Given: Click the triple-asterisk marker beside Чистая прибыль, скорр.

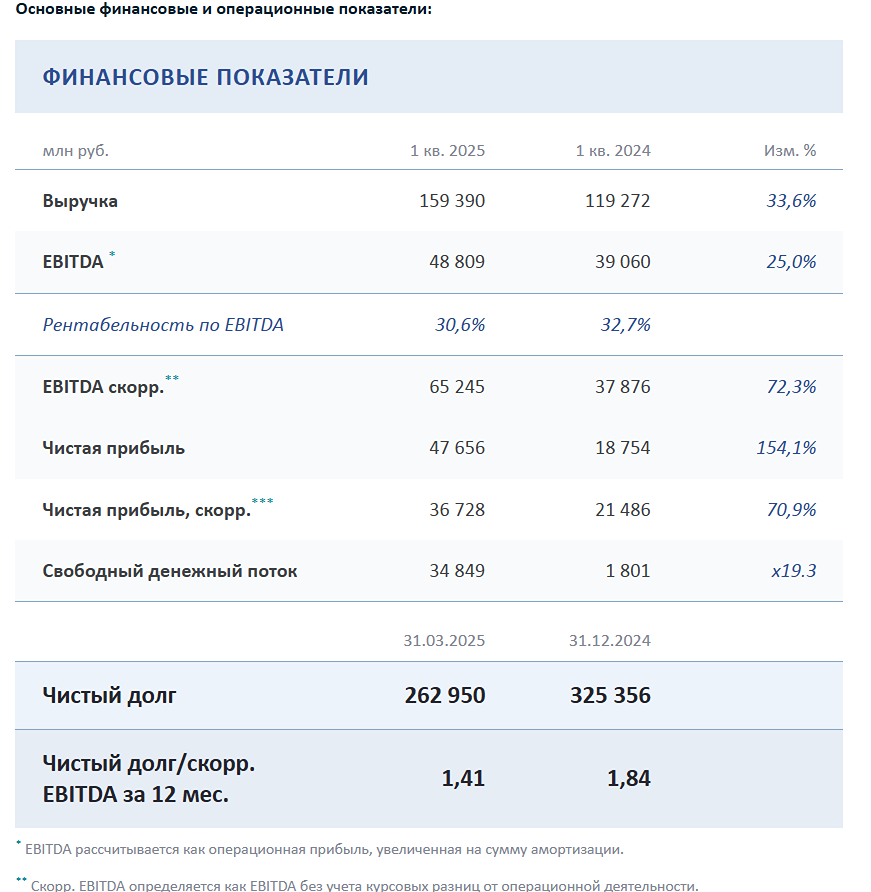Looking at the screenshot, I should click(x=262, y=502).
